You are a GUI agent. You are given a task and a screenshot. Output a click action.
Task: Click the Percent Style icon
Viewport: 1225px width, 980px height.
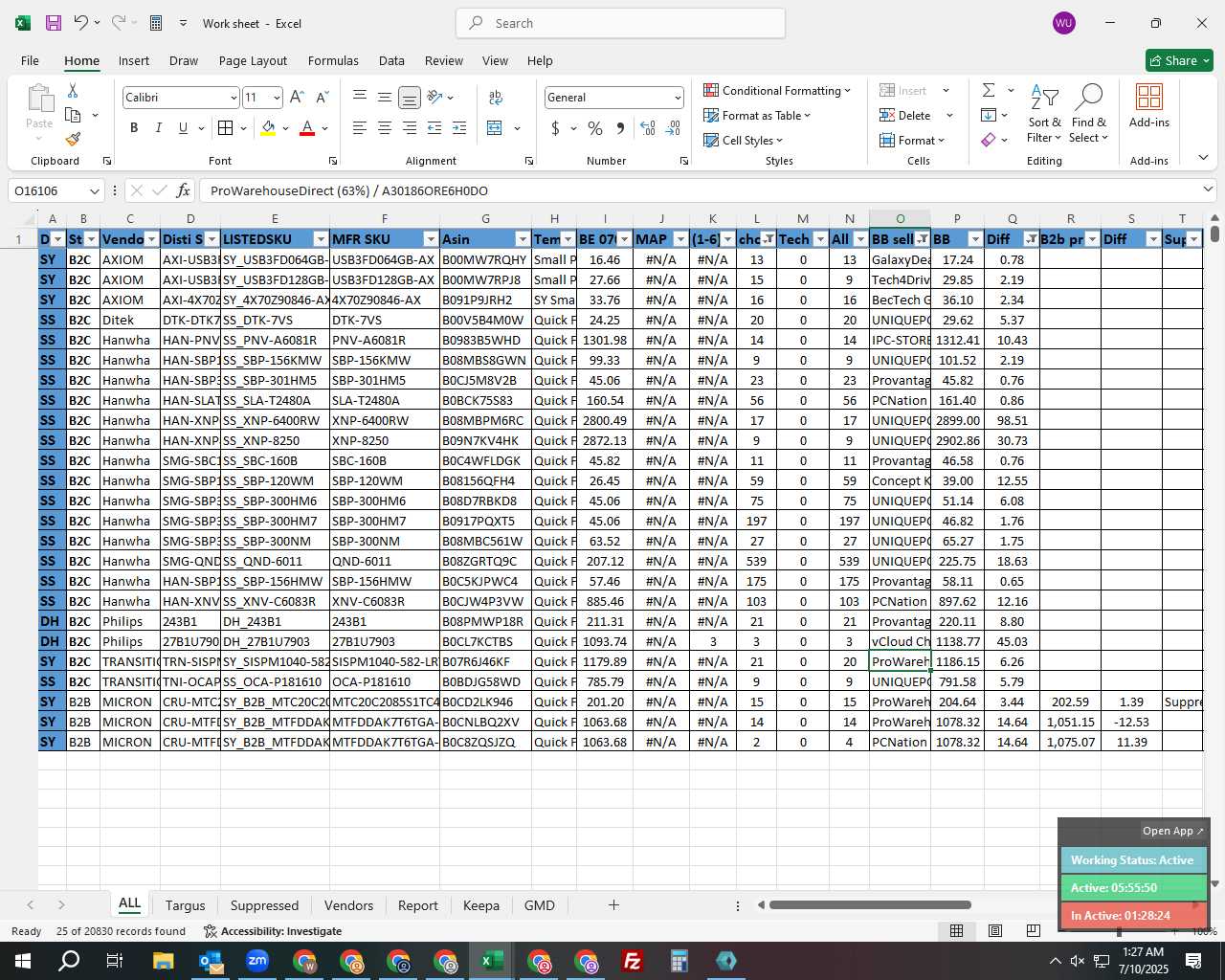[x=595, y=128]
